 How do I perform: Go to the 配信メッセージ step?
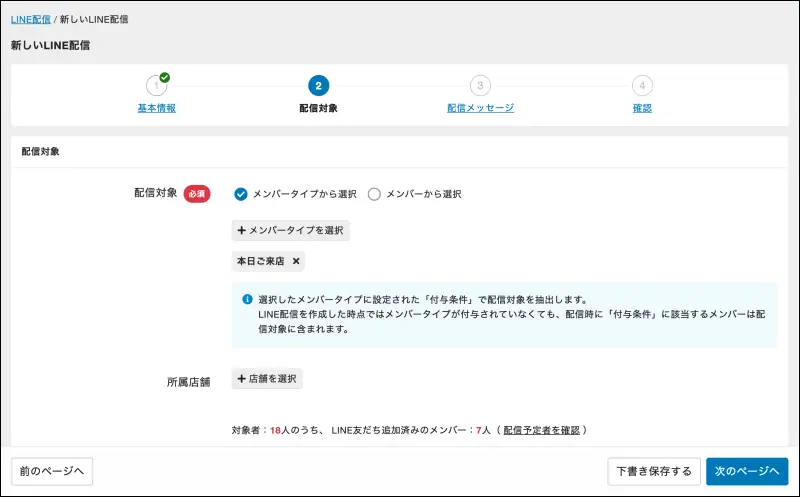(480, 108)
